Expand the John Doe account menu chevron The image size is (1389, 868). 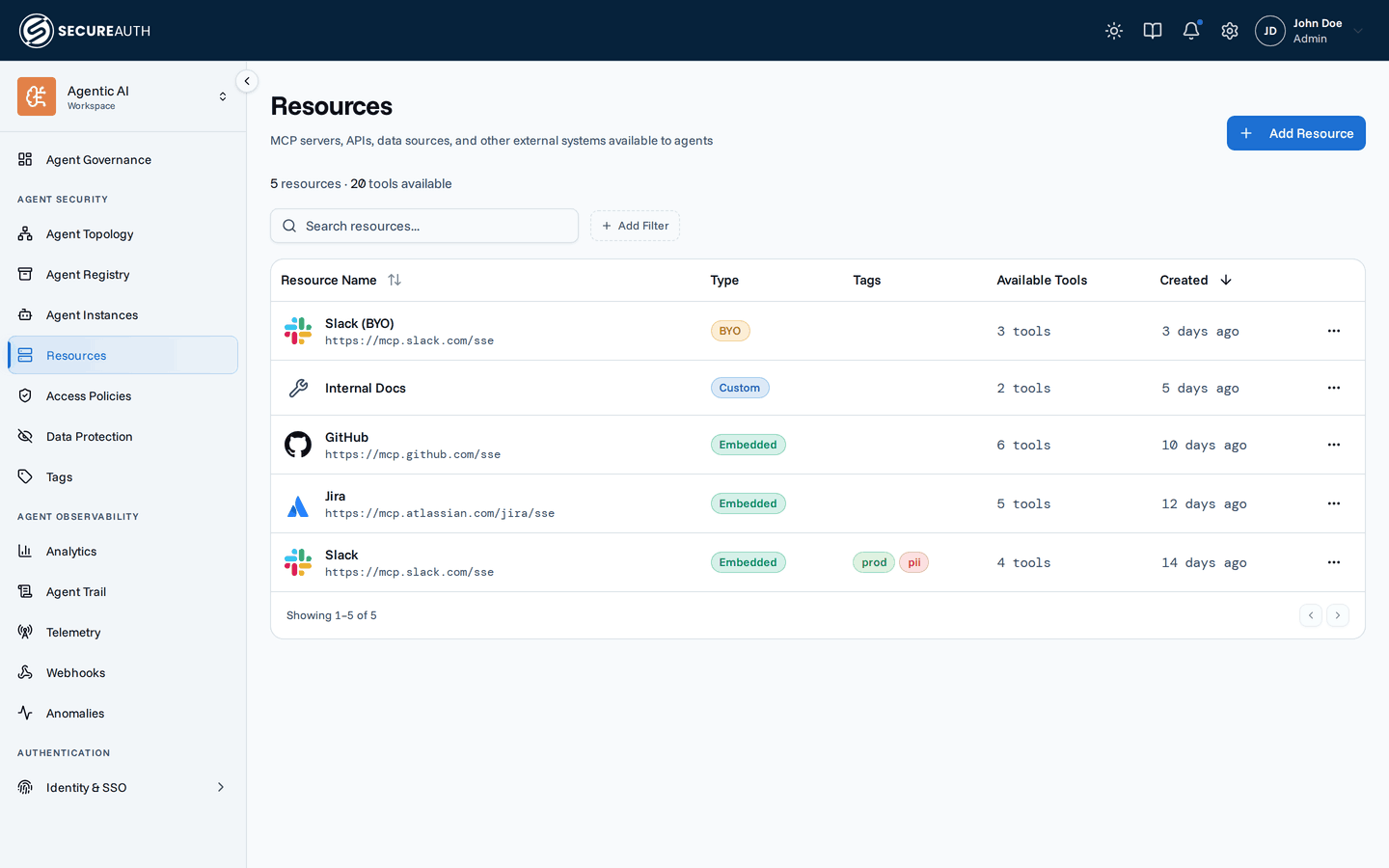pos(1358,31)
